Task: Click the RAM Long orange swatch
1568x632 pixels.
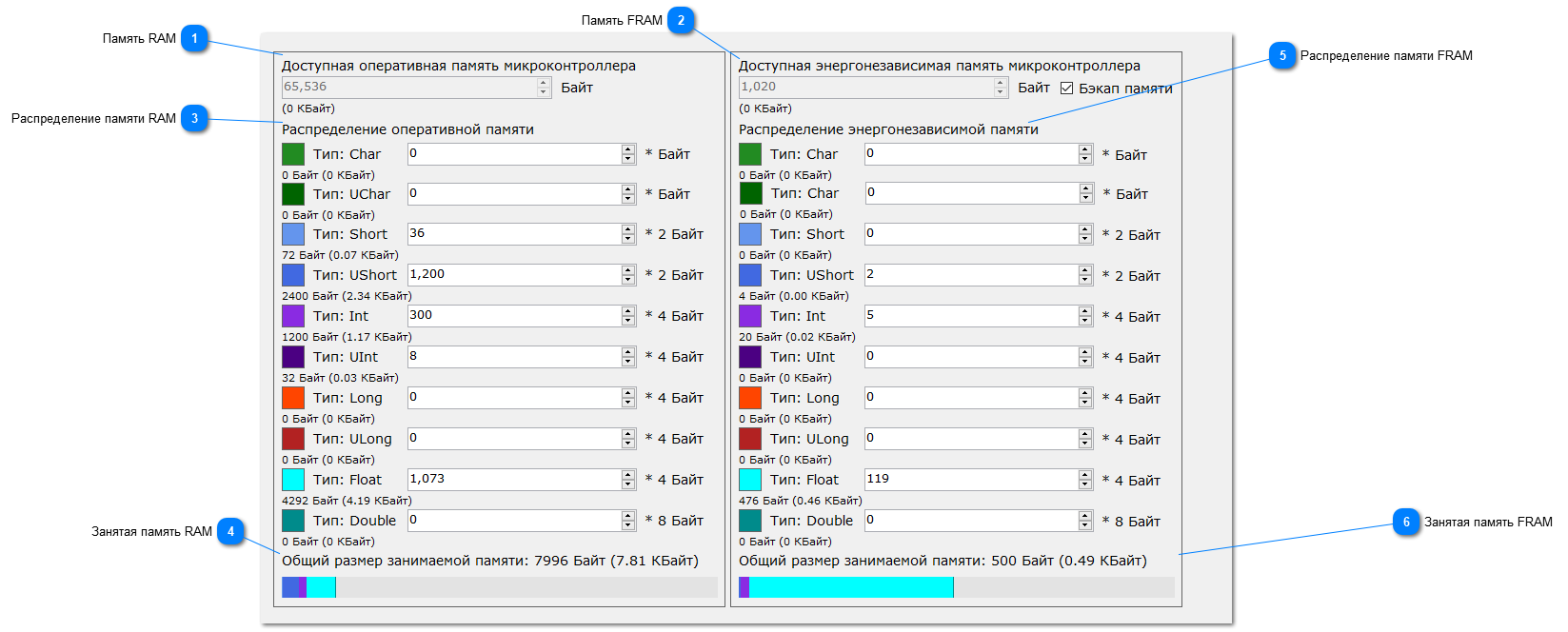Action: point(293,398)
